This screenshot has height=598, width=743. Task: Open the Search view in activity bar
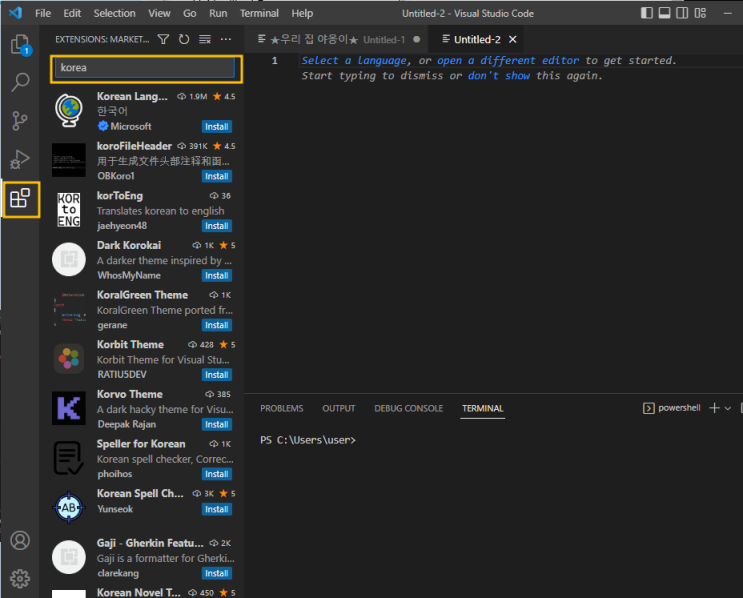pos(20,82)
